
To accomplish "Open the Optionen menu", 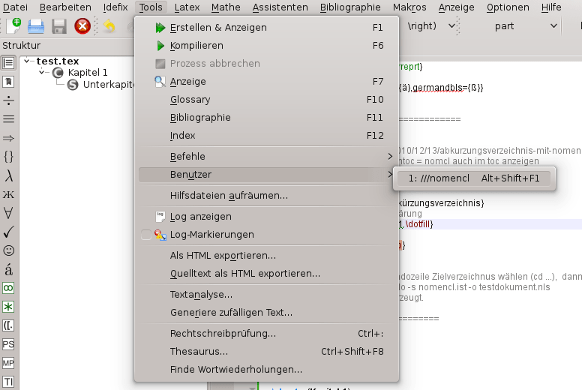I will tap(507, 7).
